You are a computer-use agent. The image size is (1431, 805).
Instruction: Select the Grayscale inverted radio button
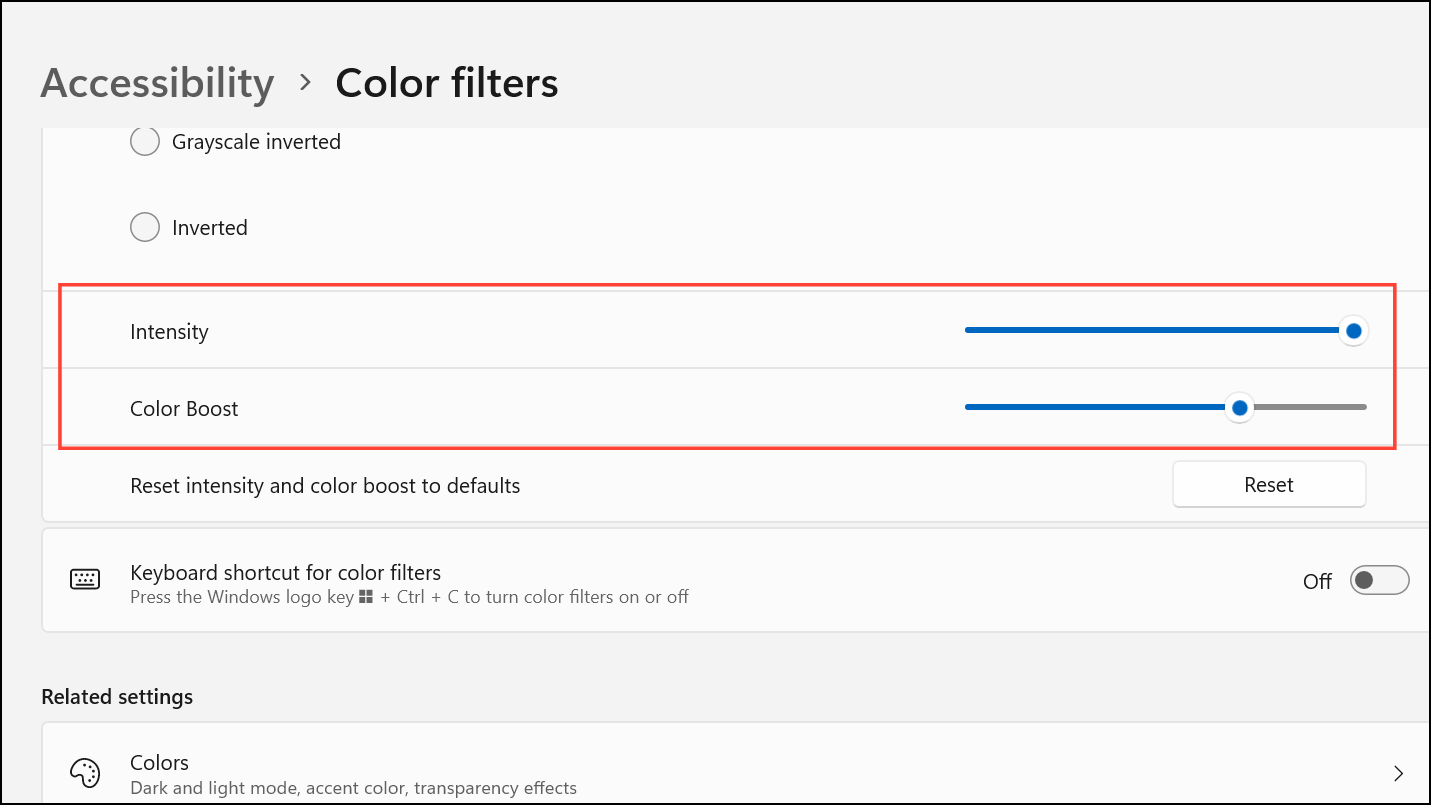point(145,142)
